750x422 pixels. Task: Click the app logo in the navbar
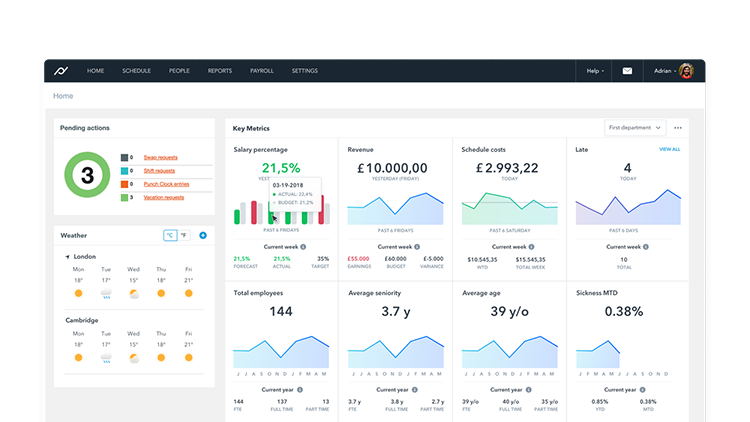(x=62, y=71)
